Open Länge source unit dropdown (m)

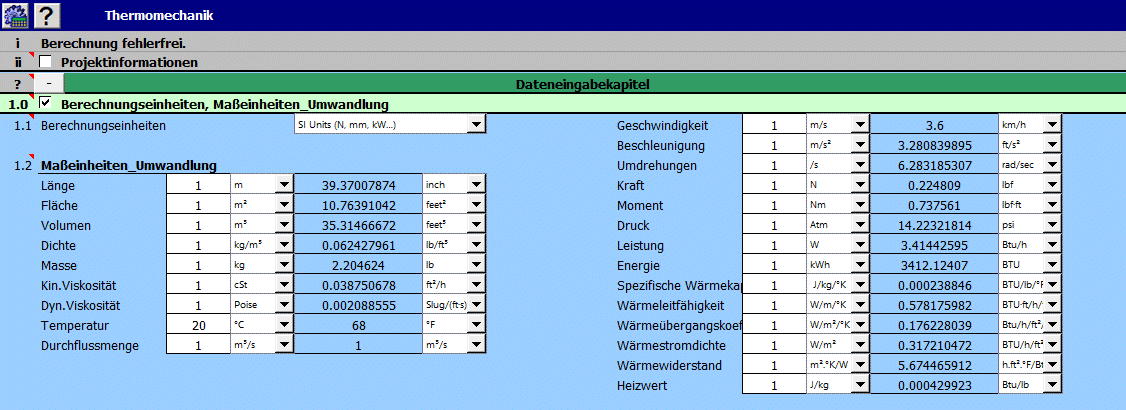point(284,185)
